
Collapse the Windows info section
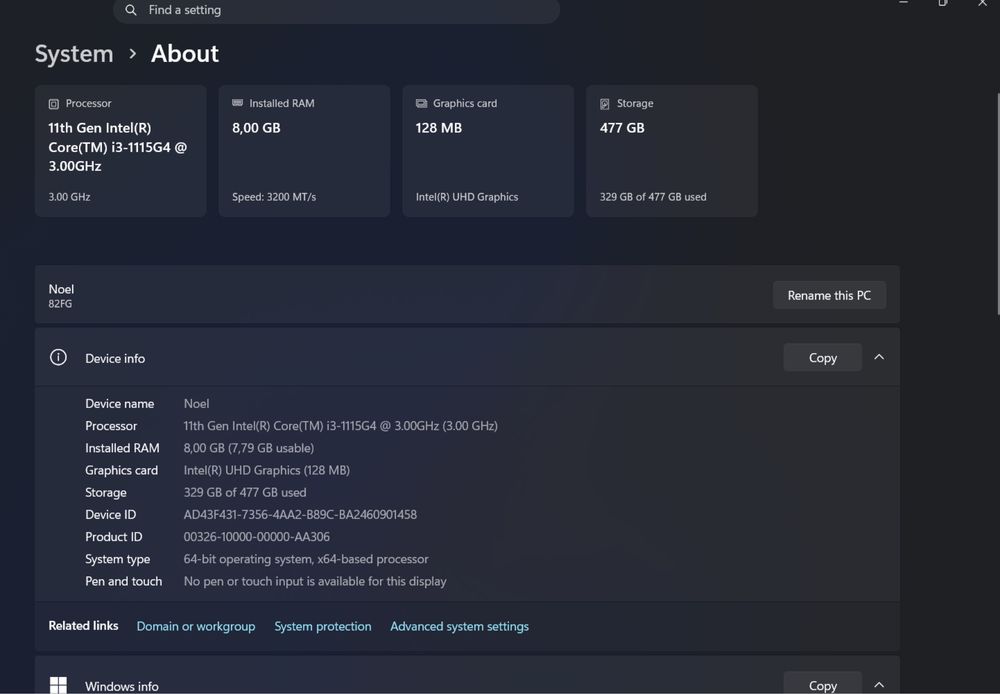[x=879, y=684]
